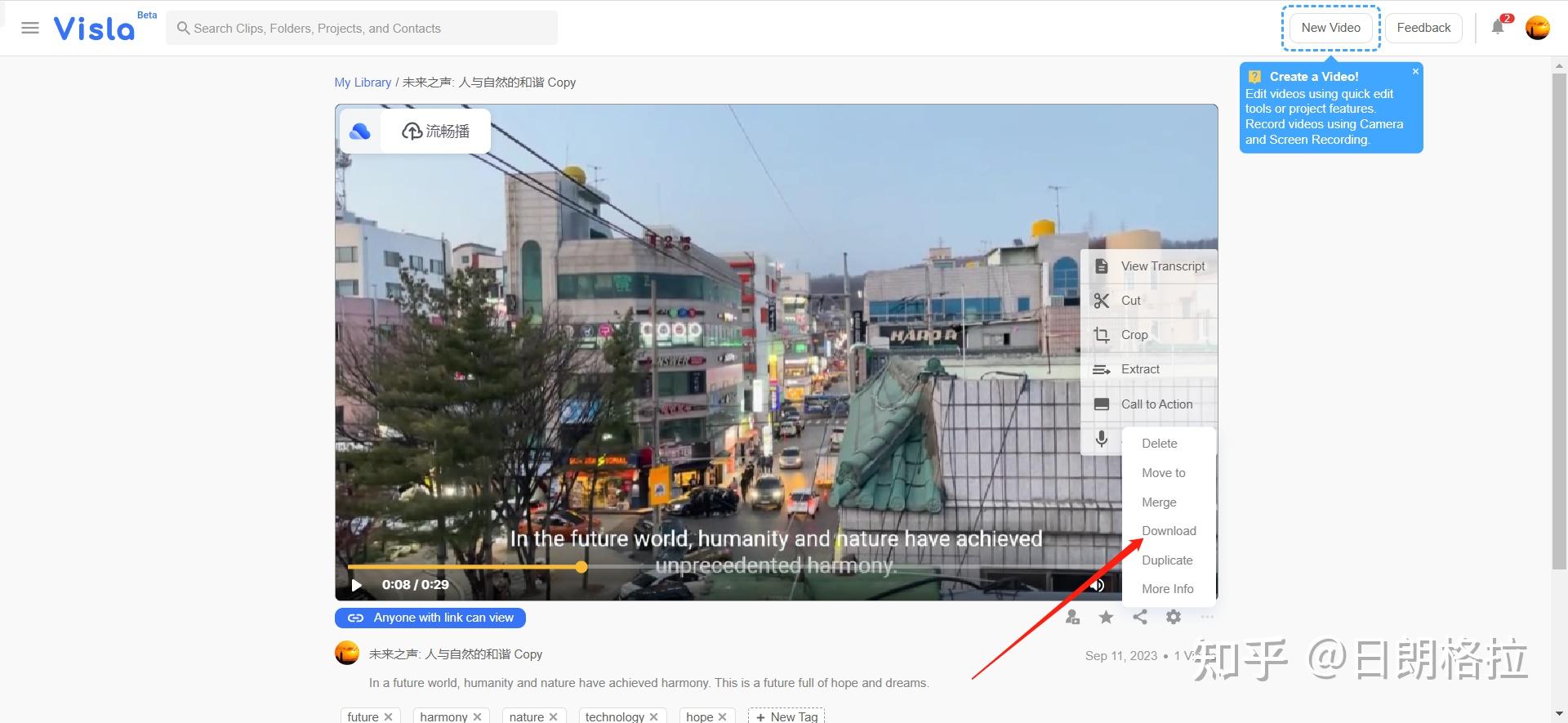1568x723 pixels.
Task: Choose Call to Action in side menu
Action: (1149, 404)
